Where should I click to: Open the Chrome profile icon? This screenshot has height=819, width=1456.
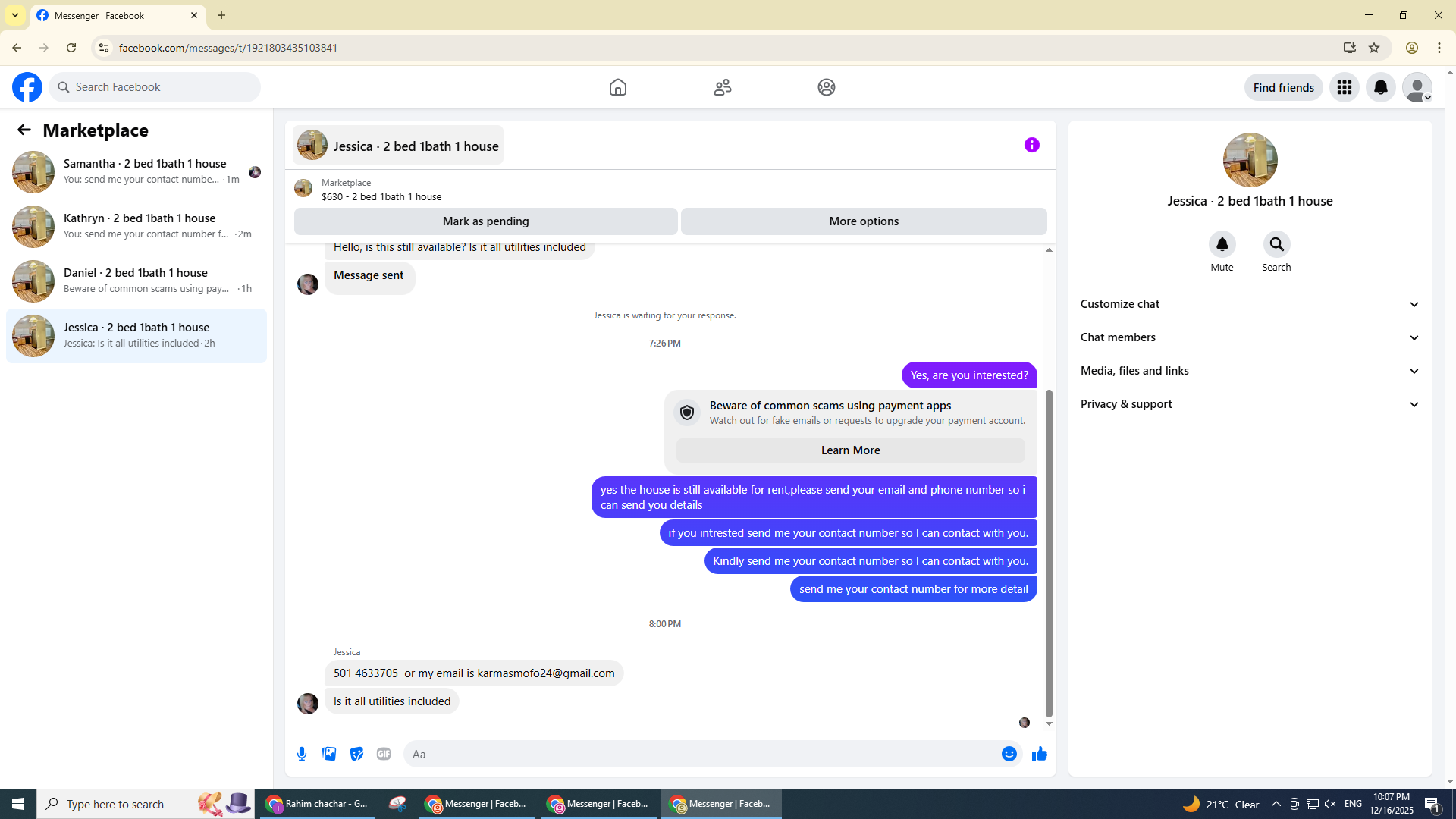point(1412,48)
